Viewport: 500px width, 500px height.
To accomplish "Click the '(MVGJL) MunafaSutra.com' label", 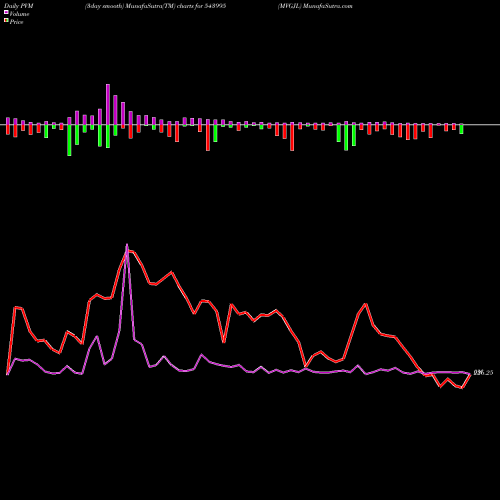I will point(315,6).
